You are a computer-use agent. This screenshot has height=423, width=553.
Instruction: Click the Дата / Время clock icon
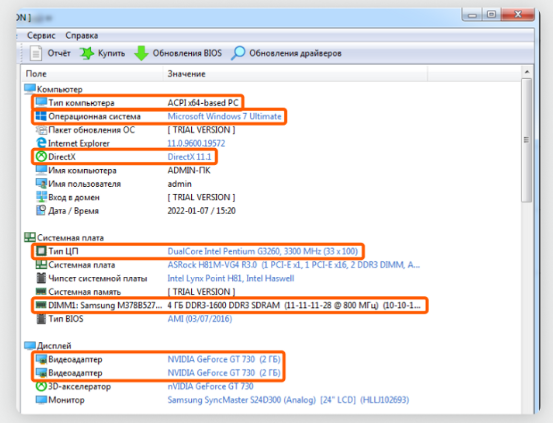[x=41, y=210]
